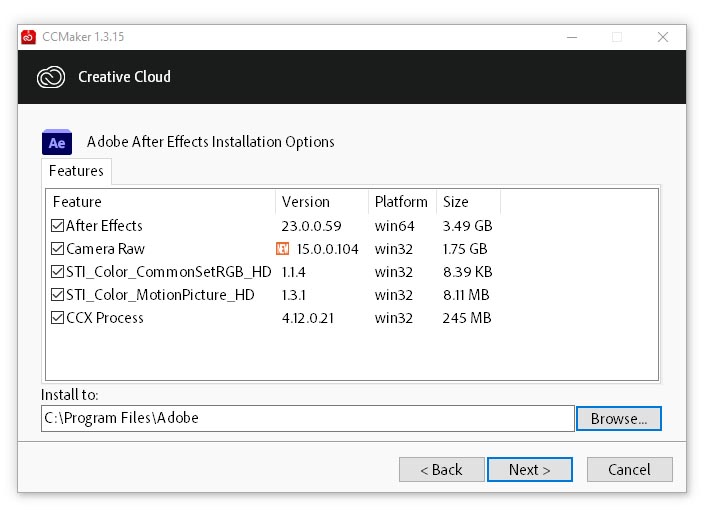Proceed with the Next > button

530,469
